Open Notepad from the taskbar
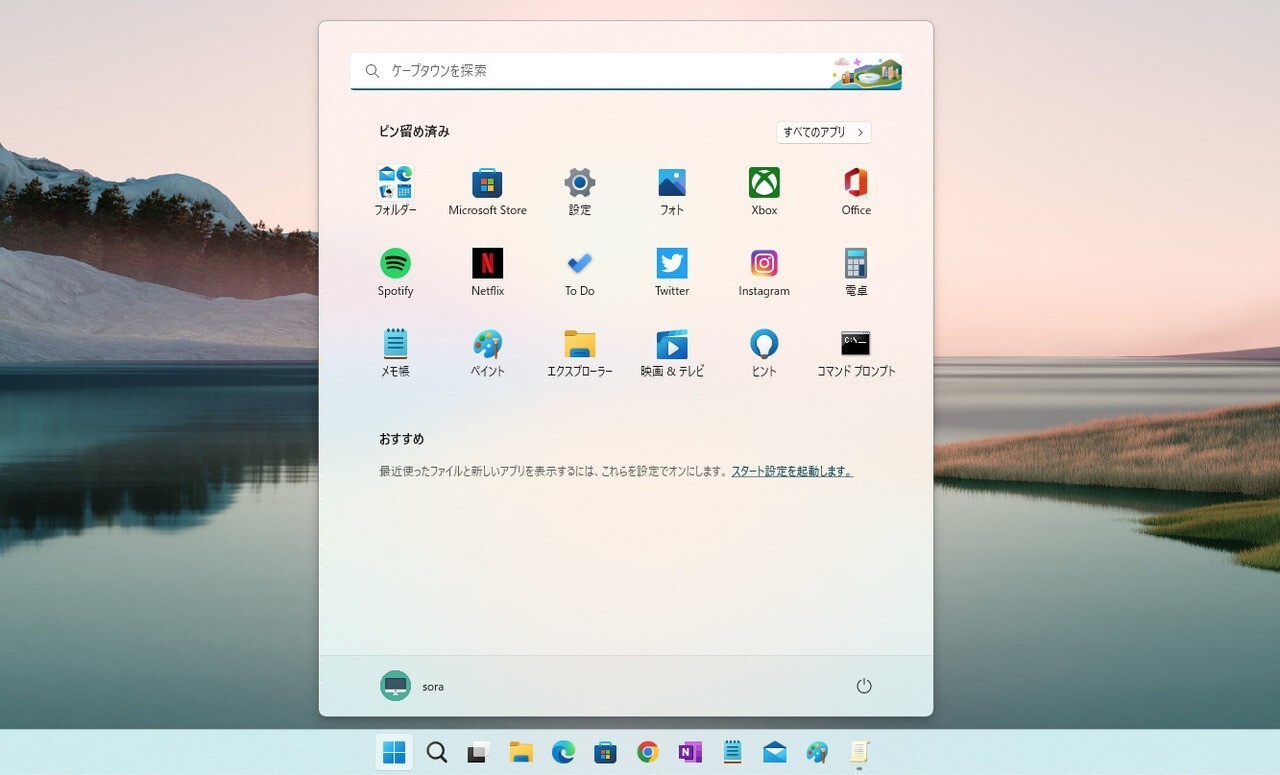Screen dimensions: 1280x775 tap(732, 752)
